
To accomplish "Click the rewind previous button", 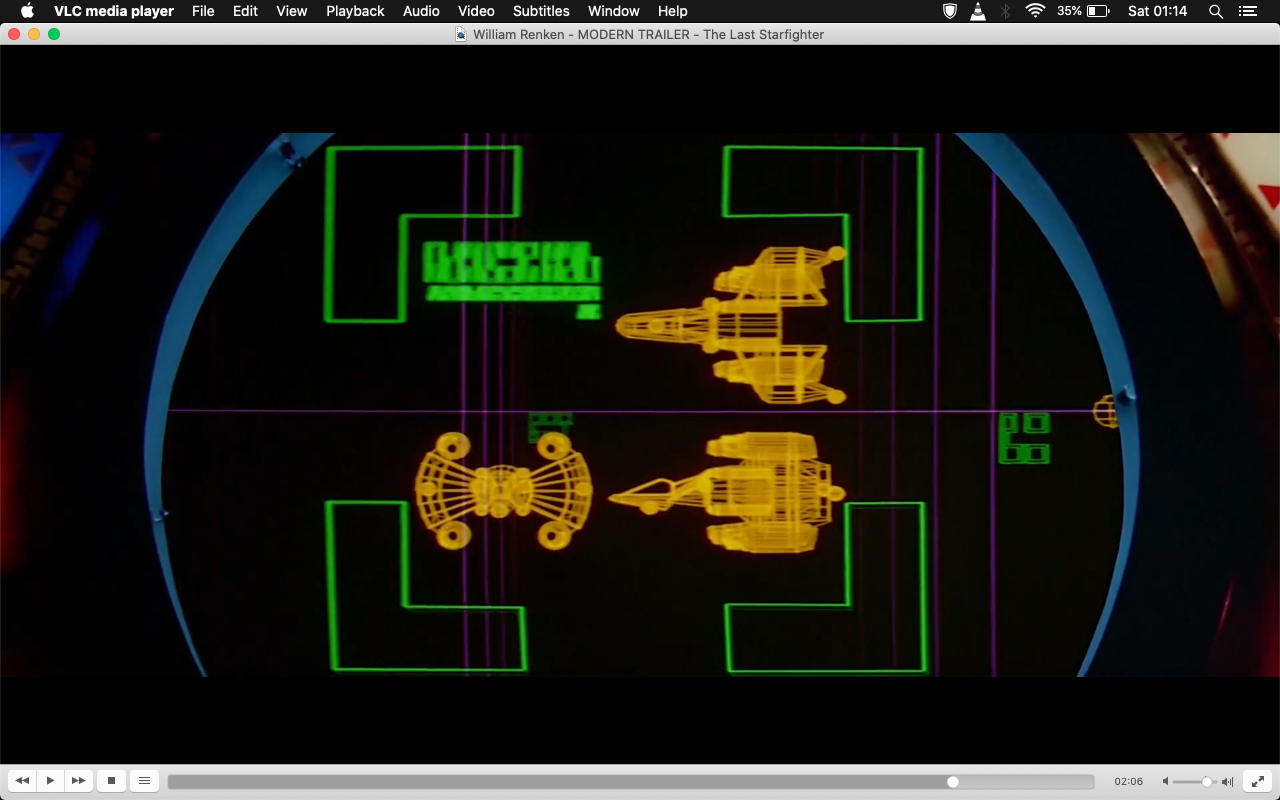I will (22, 781).
